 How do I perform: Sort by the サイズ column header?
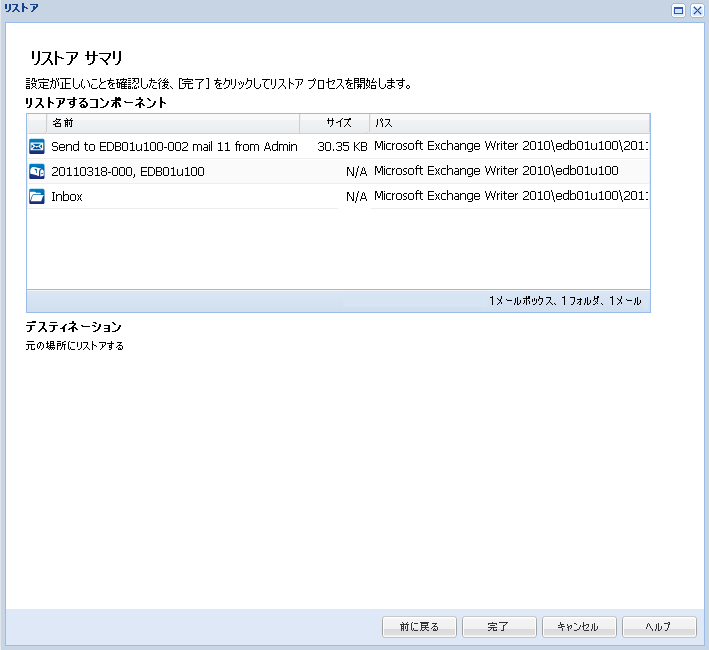(334, 123)
